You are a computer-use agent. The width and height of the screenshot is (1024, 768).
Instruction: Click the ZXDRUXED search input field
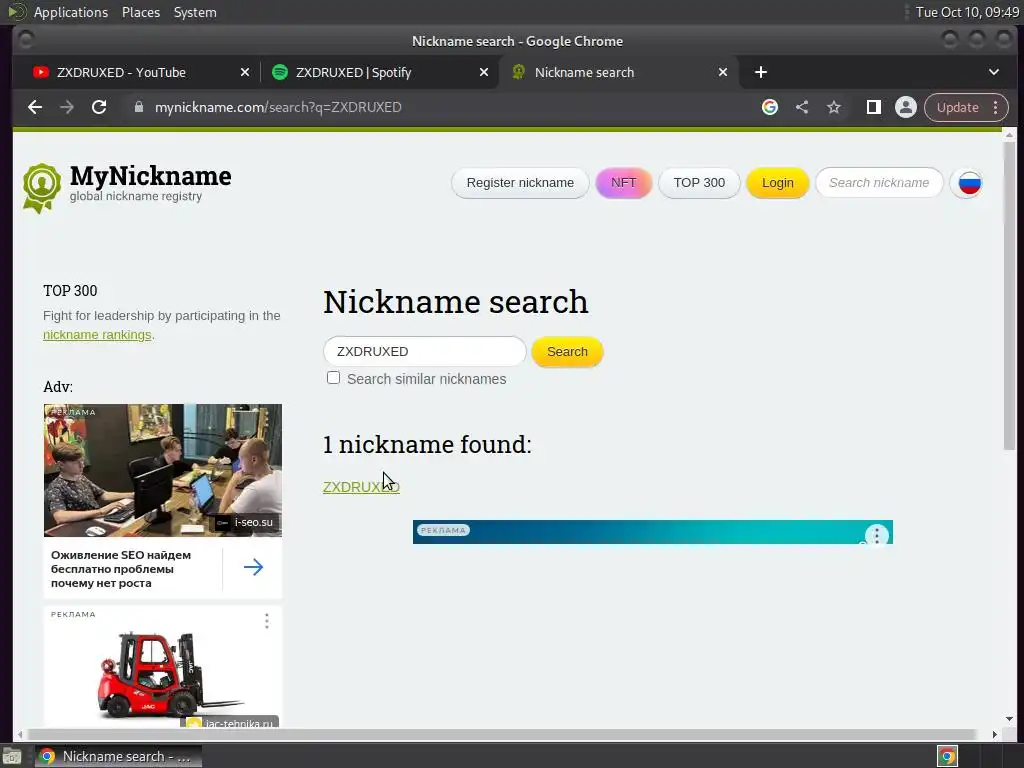pyautogui.click(x=424, y=351)
